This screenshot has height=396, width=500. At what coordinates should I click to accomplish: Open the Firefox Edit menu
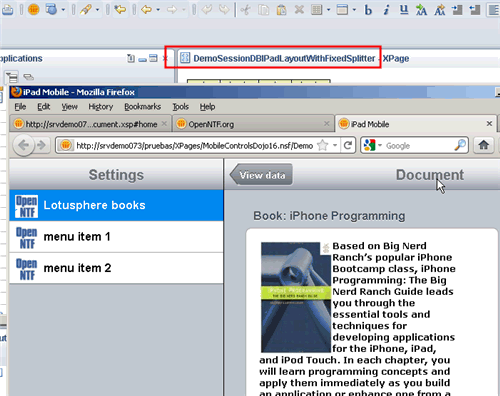(x=44, y=107)
